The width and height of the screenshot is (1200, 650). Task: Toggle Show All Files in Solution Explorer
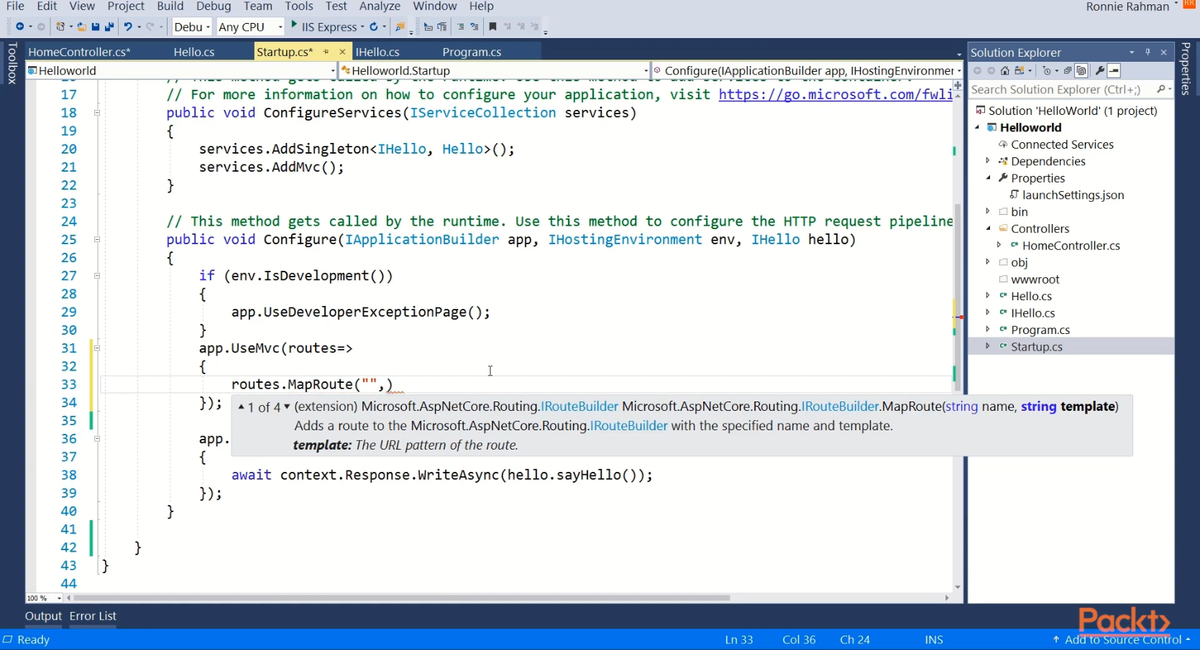coord(1081,71)
